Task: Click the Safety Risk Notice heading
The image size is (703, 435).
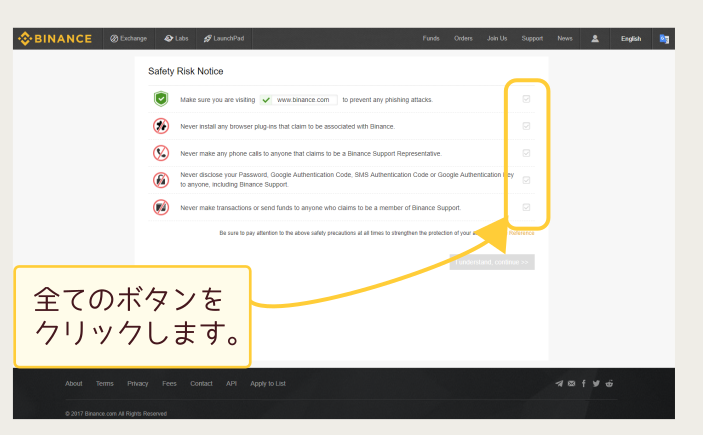Action: (186, 71)
